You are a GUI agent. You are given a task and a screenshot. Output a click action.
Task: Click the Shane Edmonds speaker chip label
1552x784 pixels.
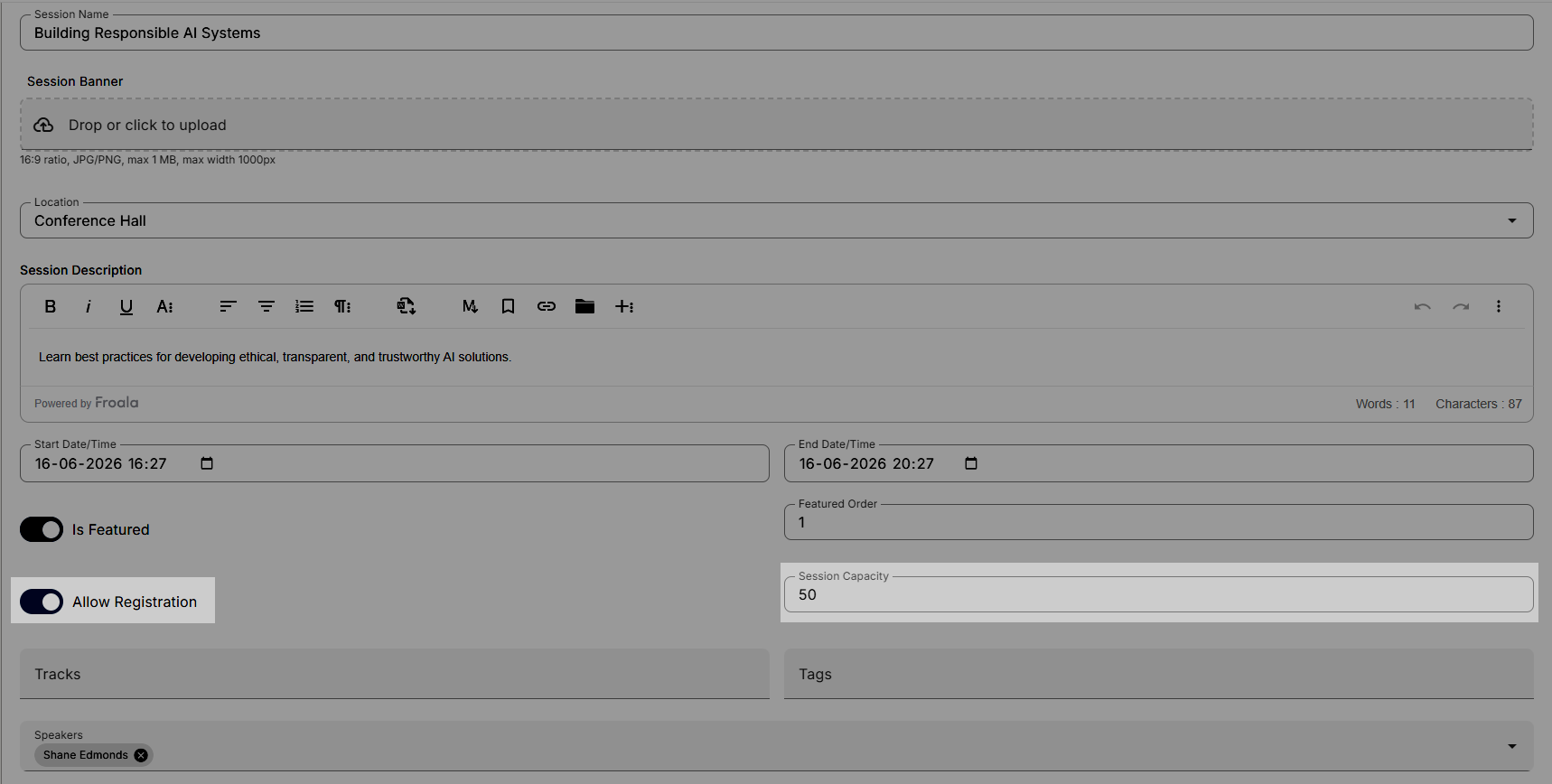pos(86,755)
